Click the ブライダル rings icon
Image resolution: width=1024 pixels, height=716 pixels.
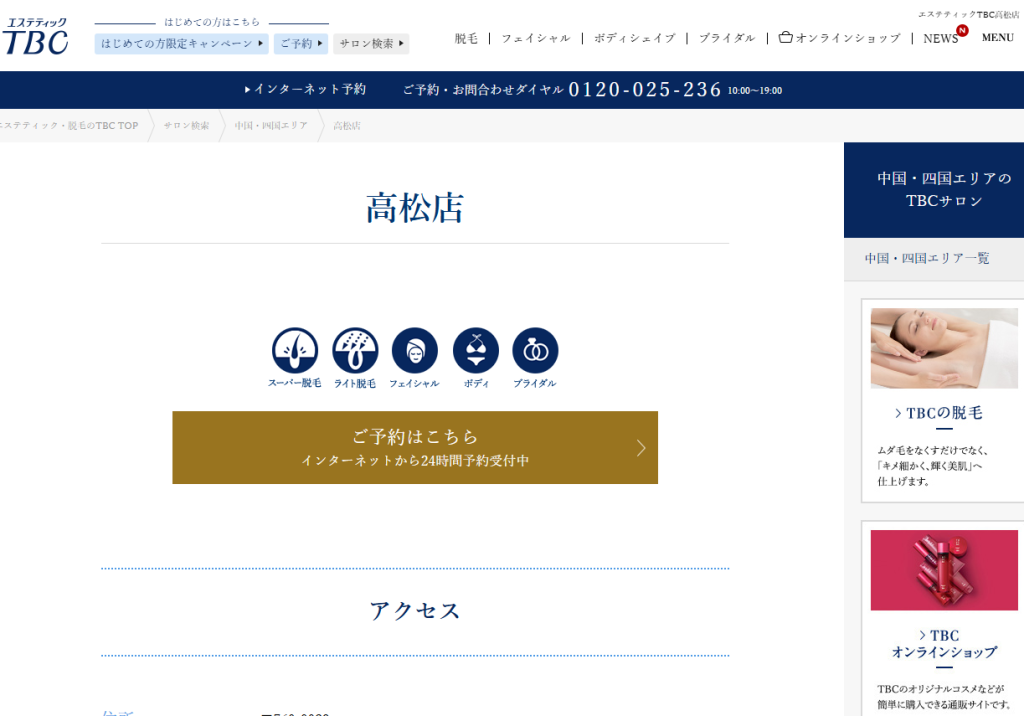(535, 351)
